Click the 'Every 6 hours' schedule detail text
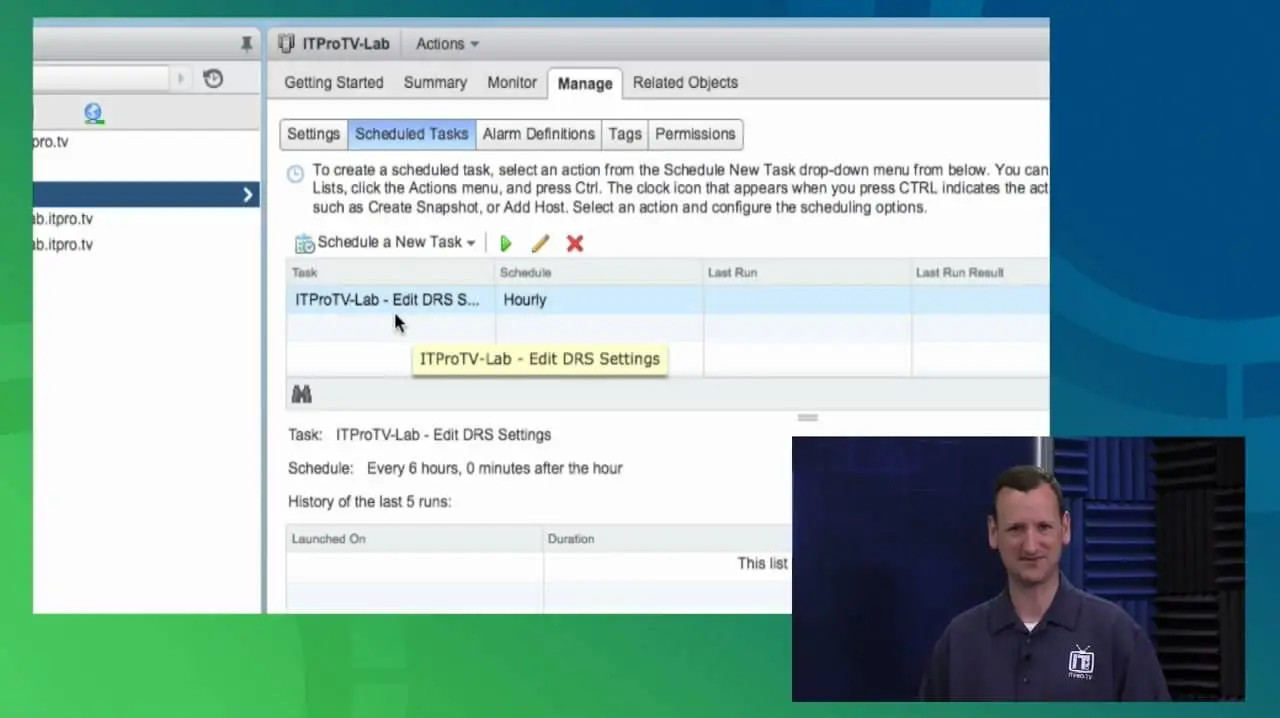1280x718 pixels. 495,468
